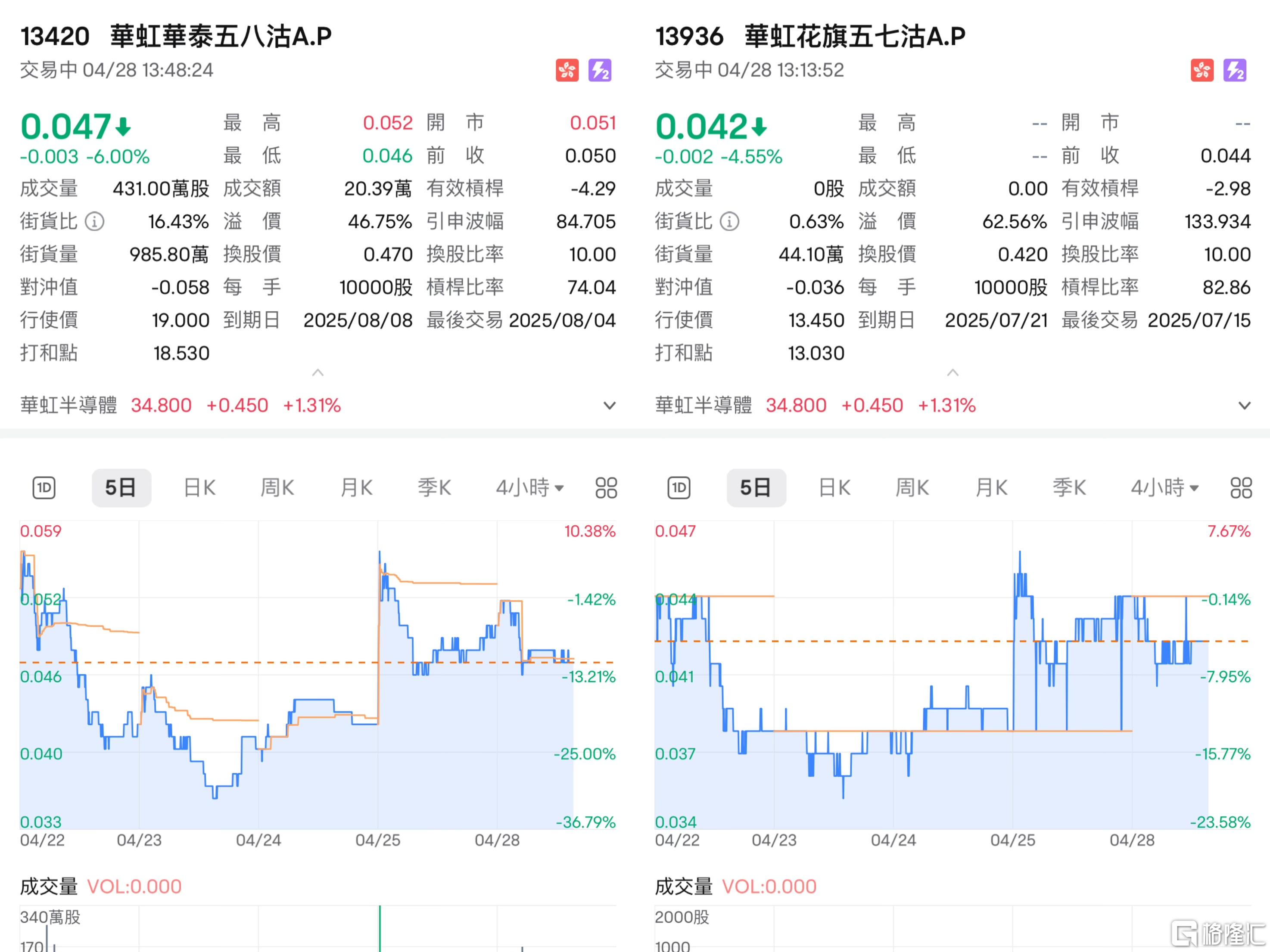This screenshot has width=1270, height=952.
Task: Tap the 16.43% outstanding ratio value
Action: pyautogui.click(x=178, y=221)
